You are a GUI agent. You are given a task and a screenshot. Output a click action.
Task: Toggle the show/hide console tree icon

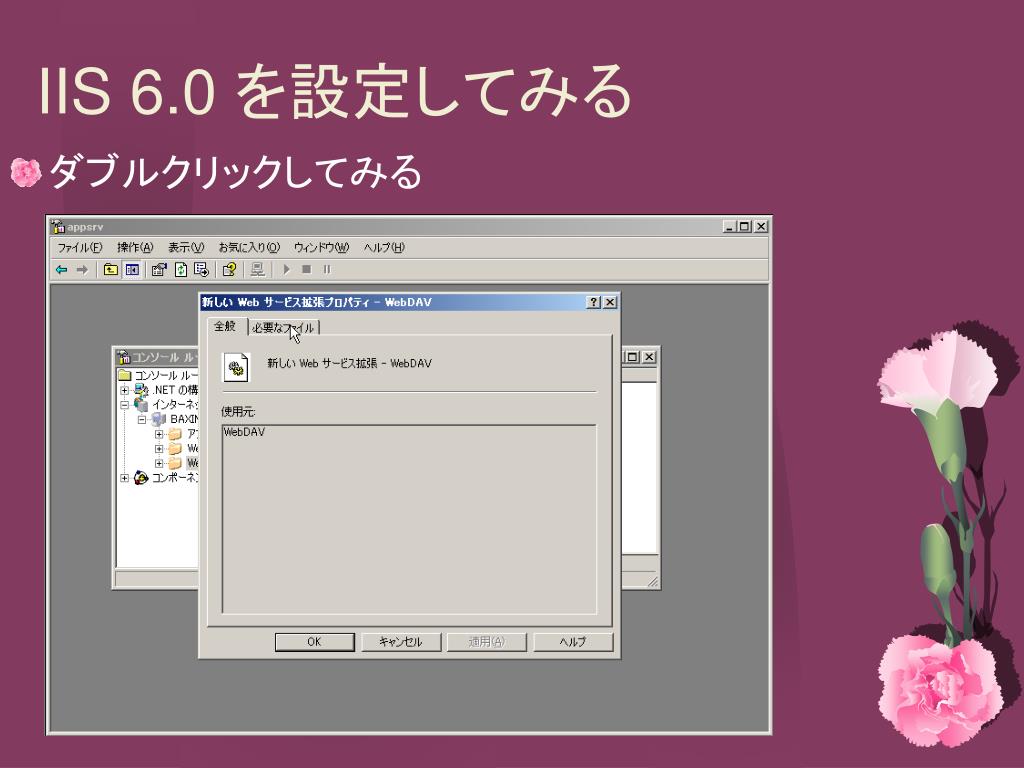pos(132,270)
